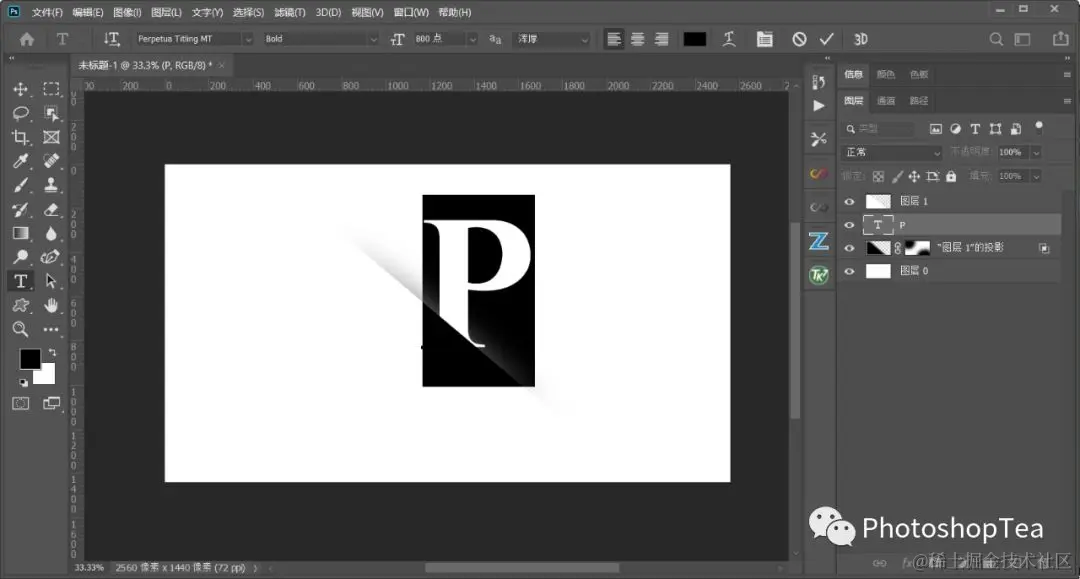Open warp text options
1080x579 pixels.
[729, 39]
